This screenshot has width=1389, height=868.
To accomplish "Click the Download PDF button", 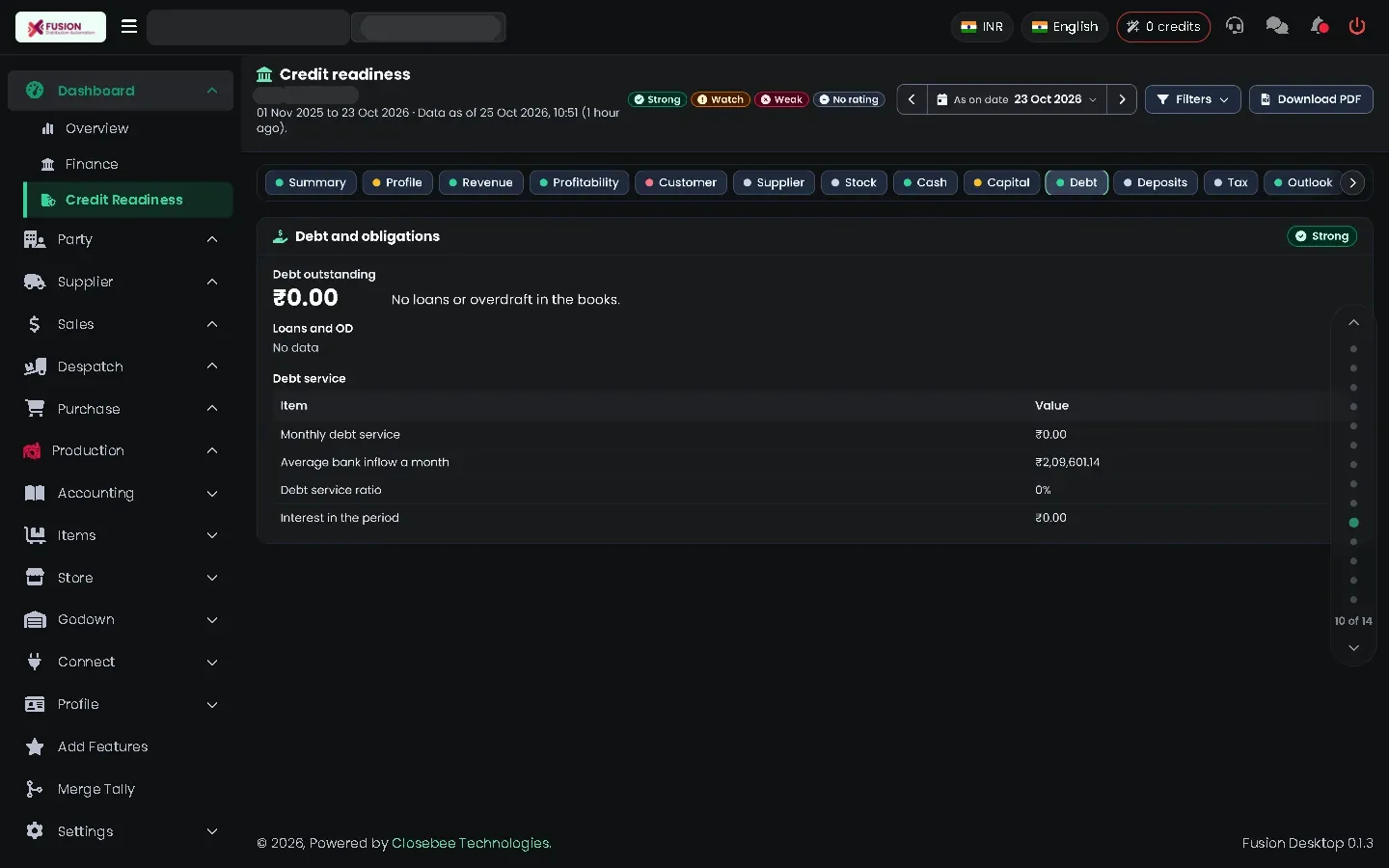I will pos(1311,99).
